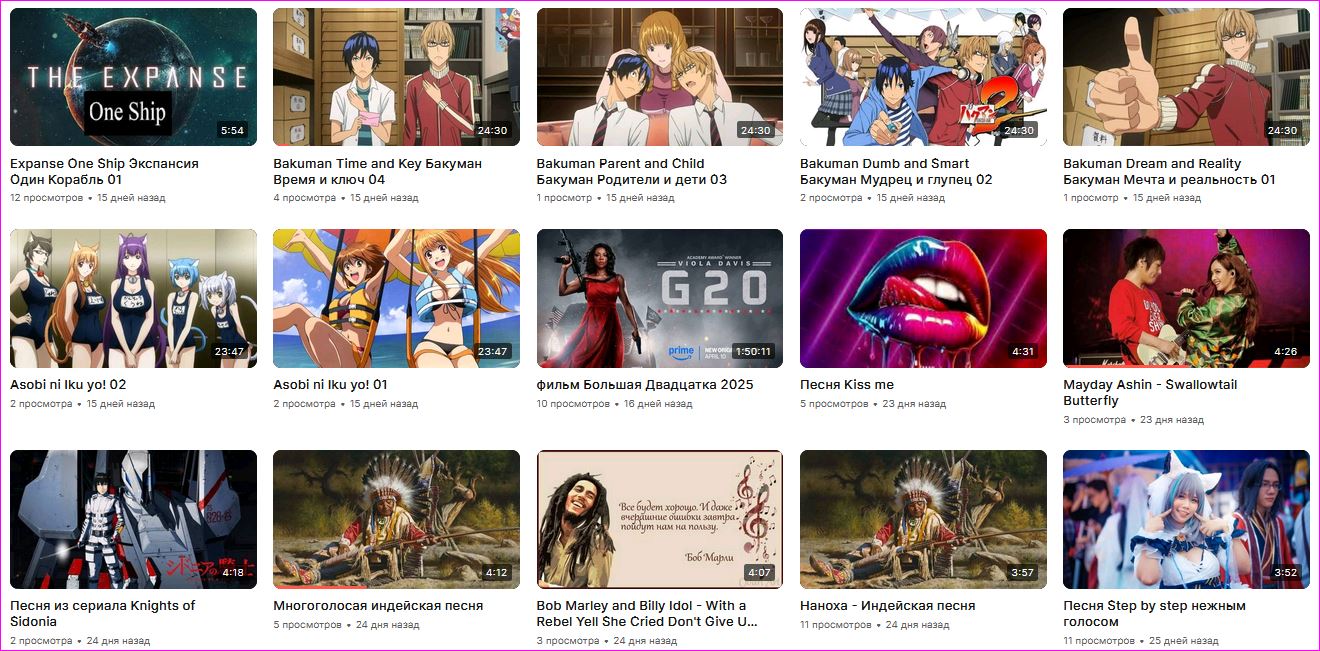Click the фильм Большая Двадцатка 2025 title

(x=645, y=385)
